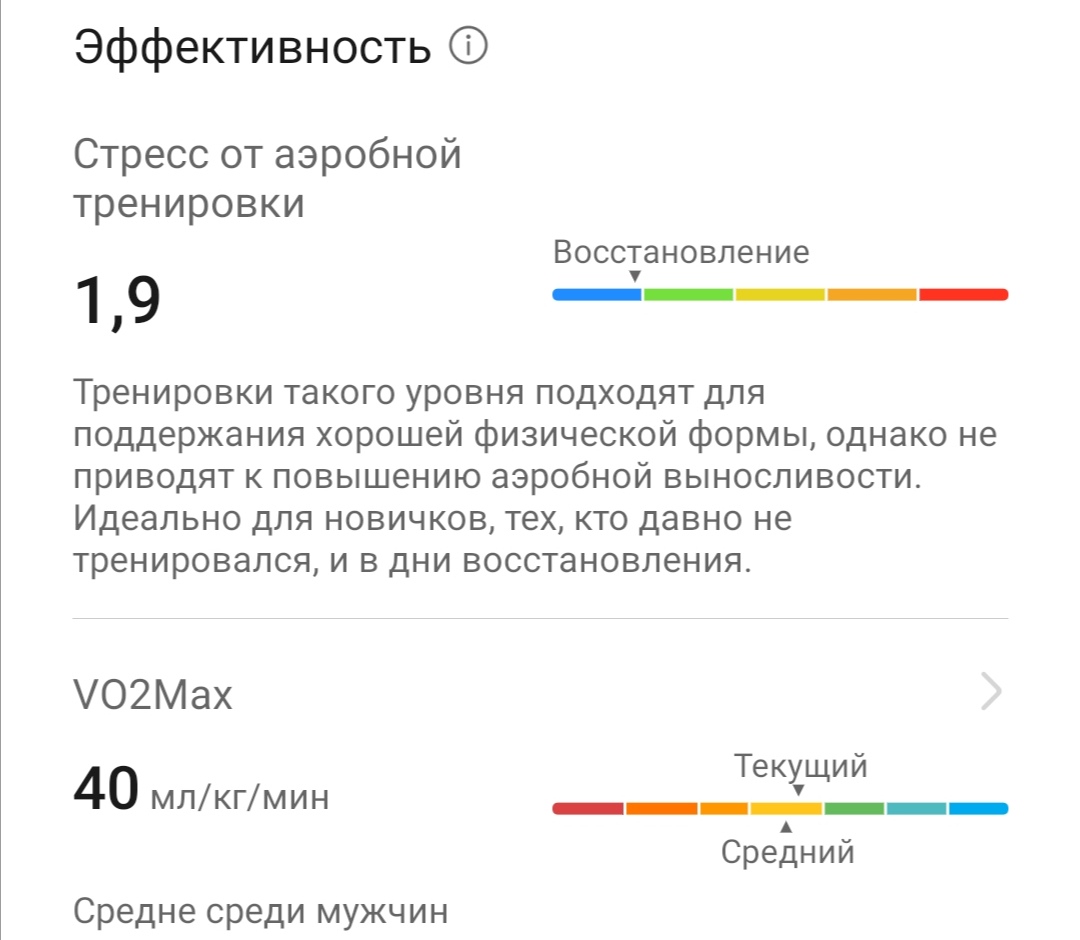The image size is (1080, 940).
Task: Select the teal segment of VO2Max bar
Action: (916, 808)
